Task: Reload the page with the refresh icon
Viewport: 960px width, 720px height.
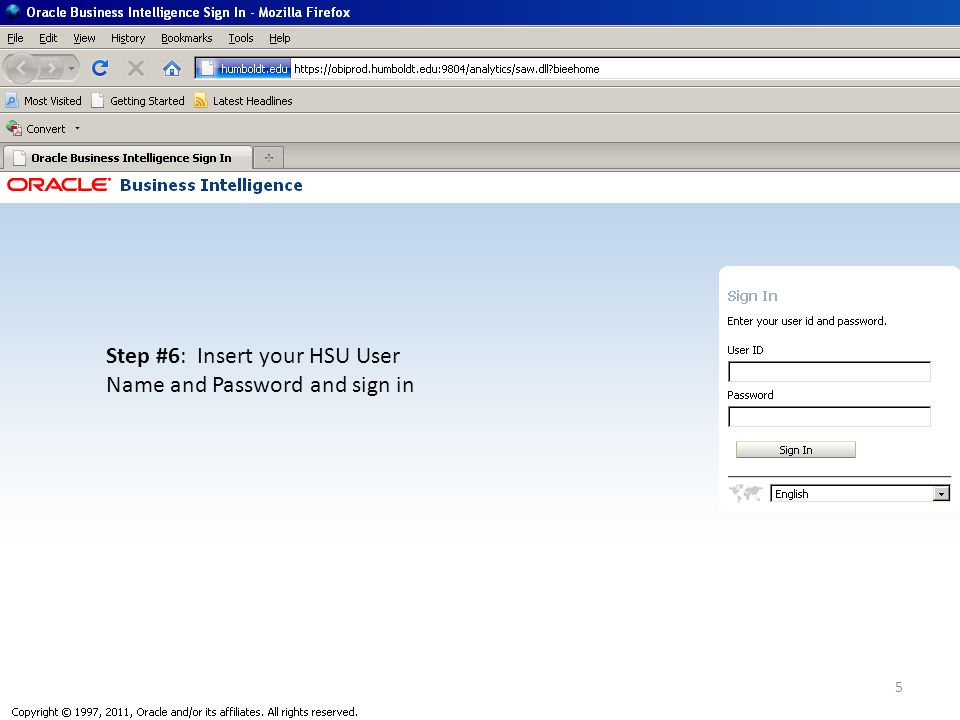Action: point(100,68)
